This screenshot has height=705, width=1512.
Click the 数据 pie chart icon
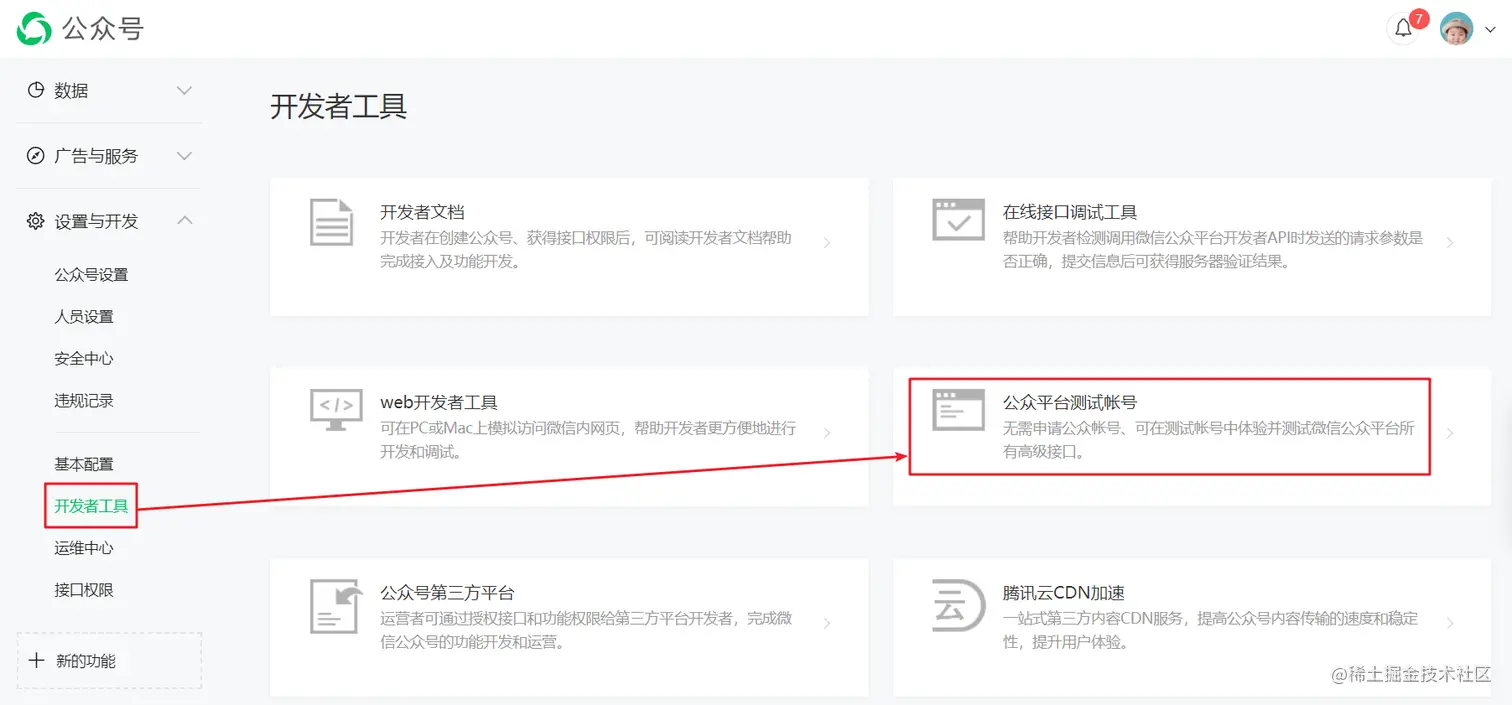click(x=36, y=90)
